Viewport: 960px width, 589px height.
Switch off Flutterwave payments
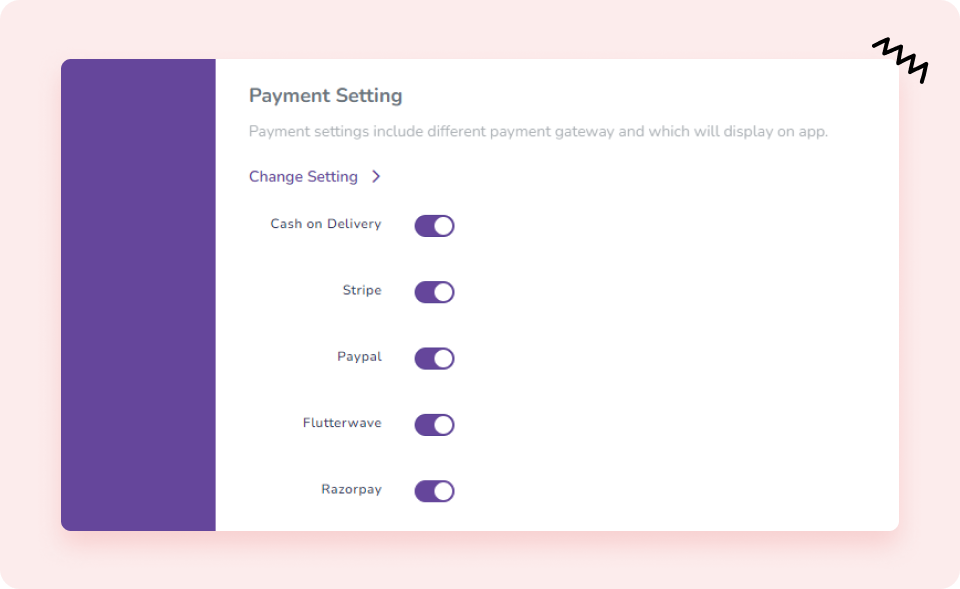[x=434, y=425]
